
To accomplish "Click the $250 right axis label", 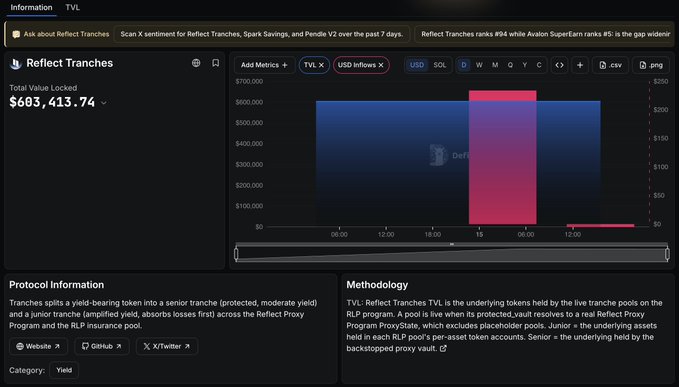I will pos(660,81).
